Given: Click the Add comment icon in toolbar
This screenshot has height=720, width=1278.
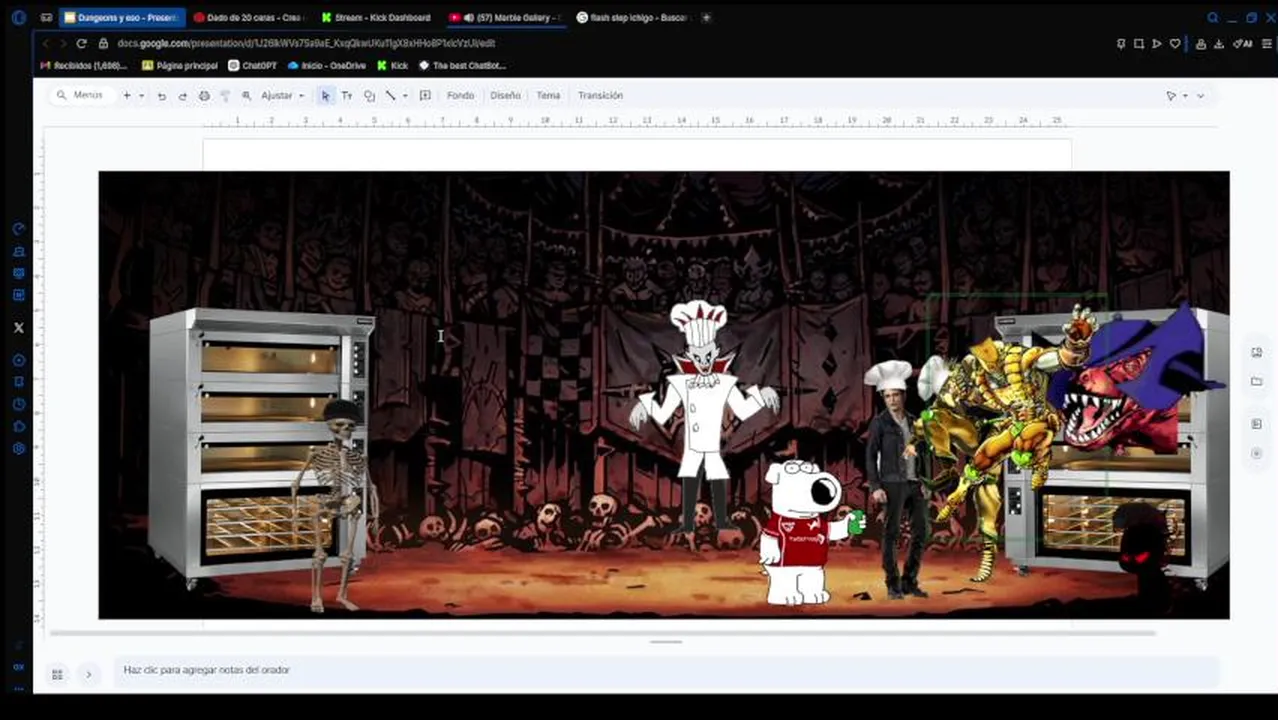Looking at the screenshot, I should 425,96.
